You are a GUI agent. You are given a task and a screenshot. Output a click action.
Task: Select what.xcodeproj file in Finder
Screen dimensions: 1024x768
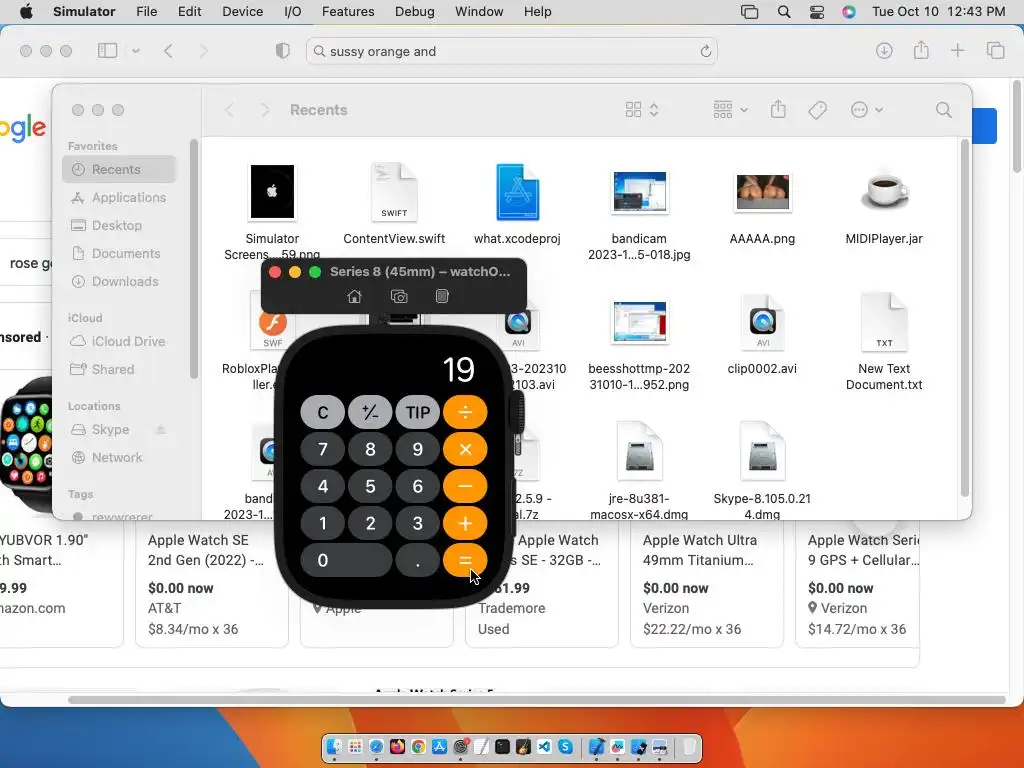tap(517, 204)
